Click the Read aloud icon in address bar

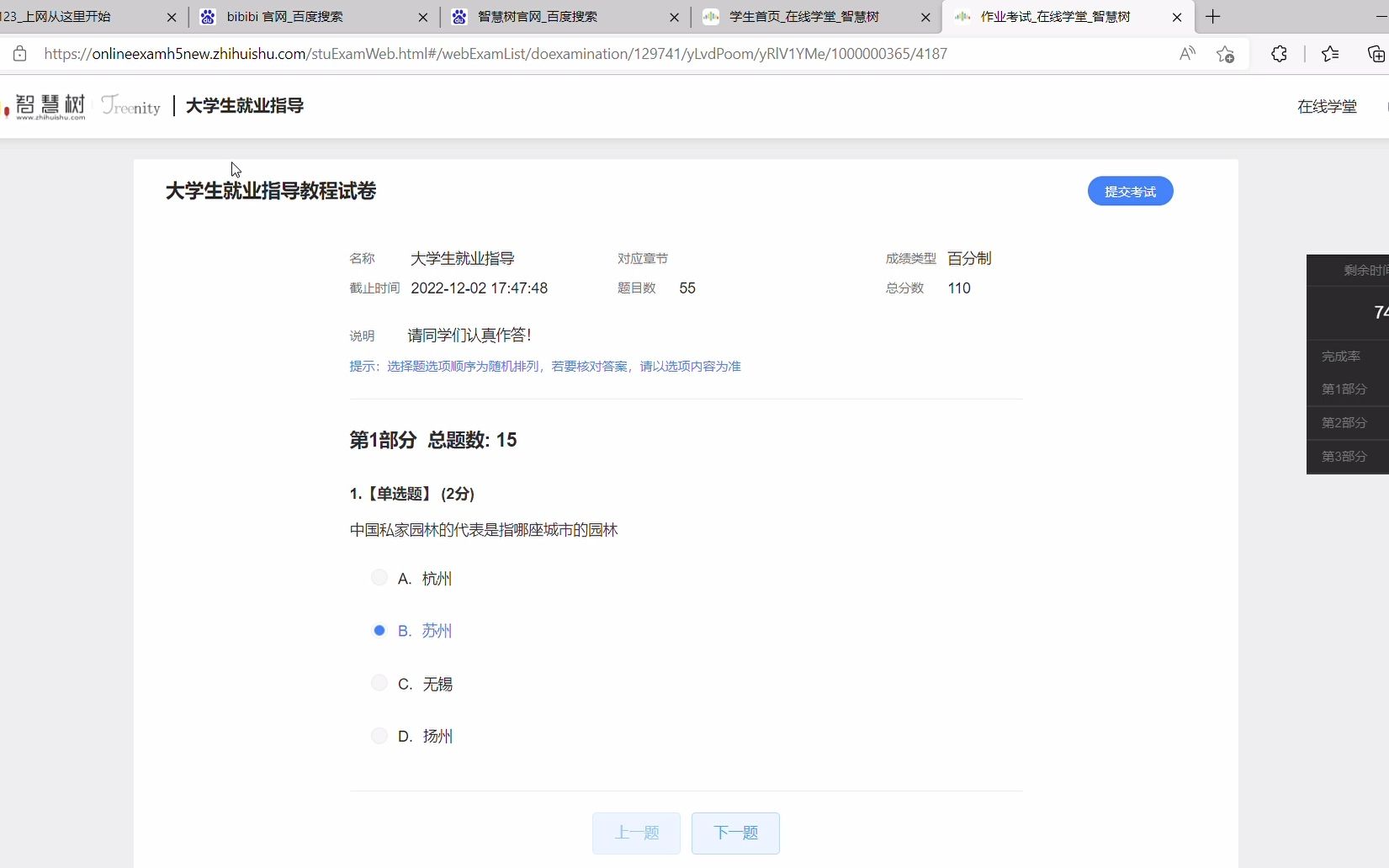(1187, 54)
